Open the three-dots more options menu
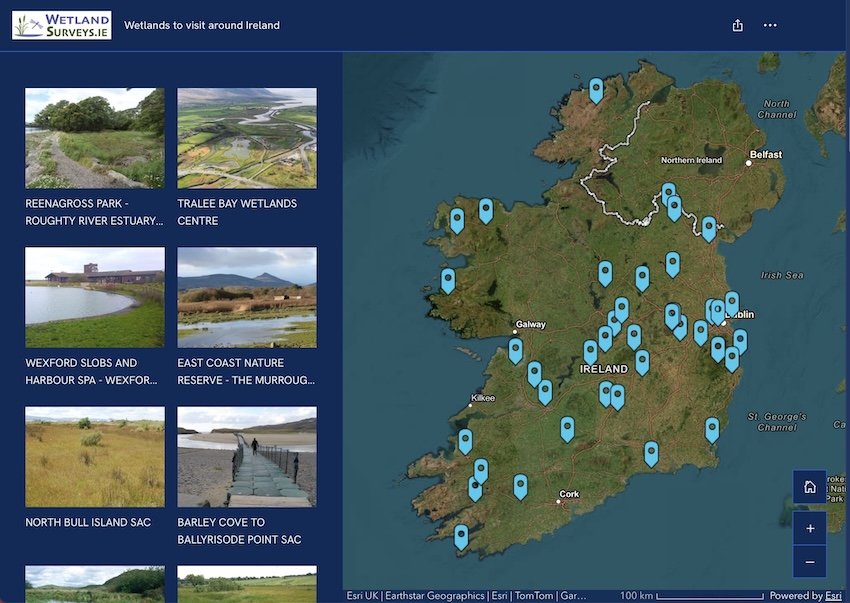The image size is (850, 603). (770, 25)
